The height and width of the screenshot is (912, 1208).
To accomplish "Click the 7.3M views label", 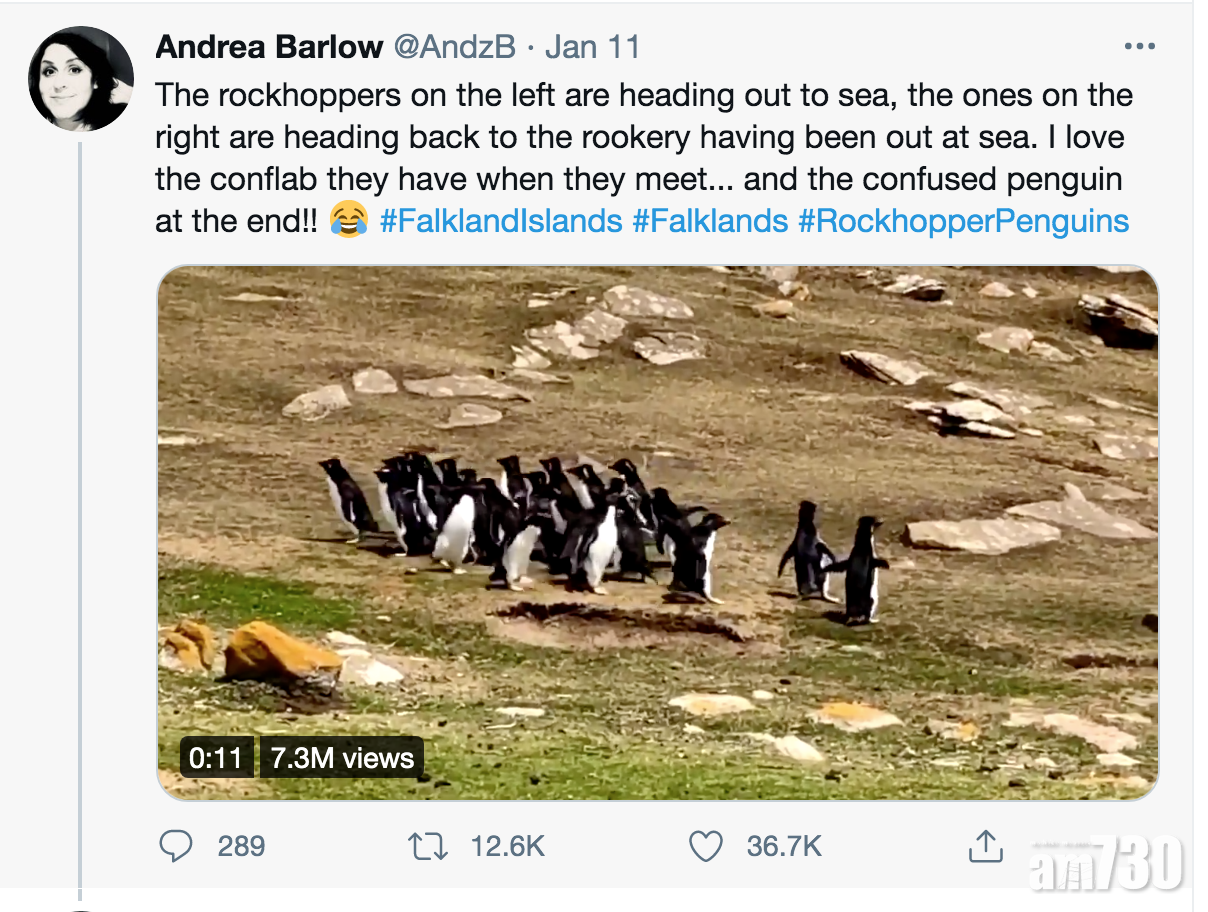I will pyautogui.click(x=342, y=758).
